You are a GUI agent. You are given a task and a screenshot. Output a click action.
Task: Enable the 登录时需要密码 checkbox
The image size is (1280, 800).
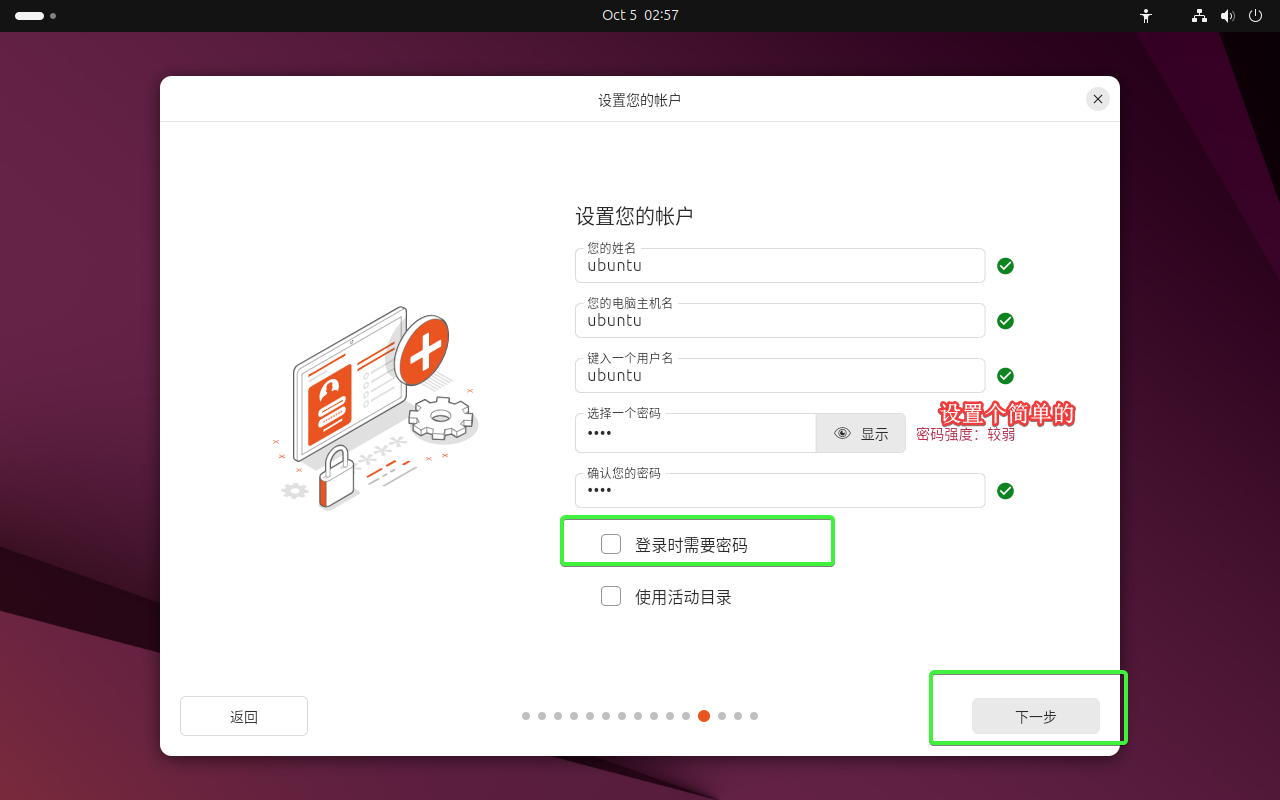click(611, 544)
